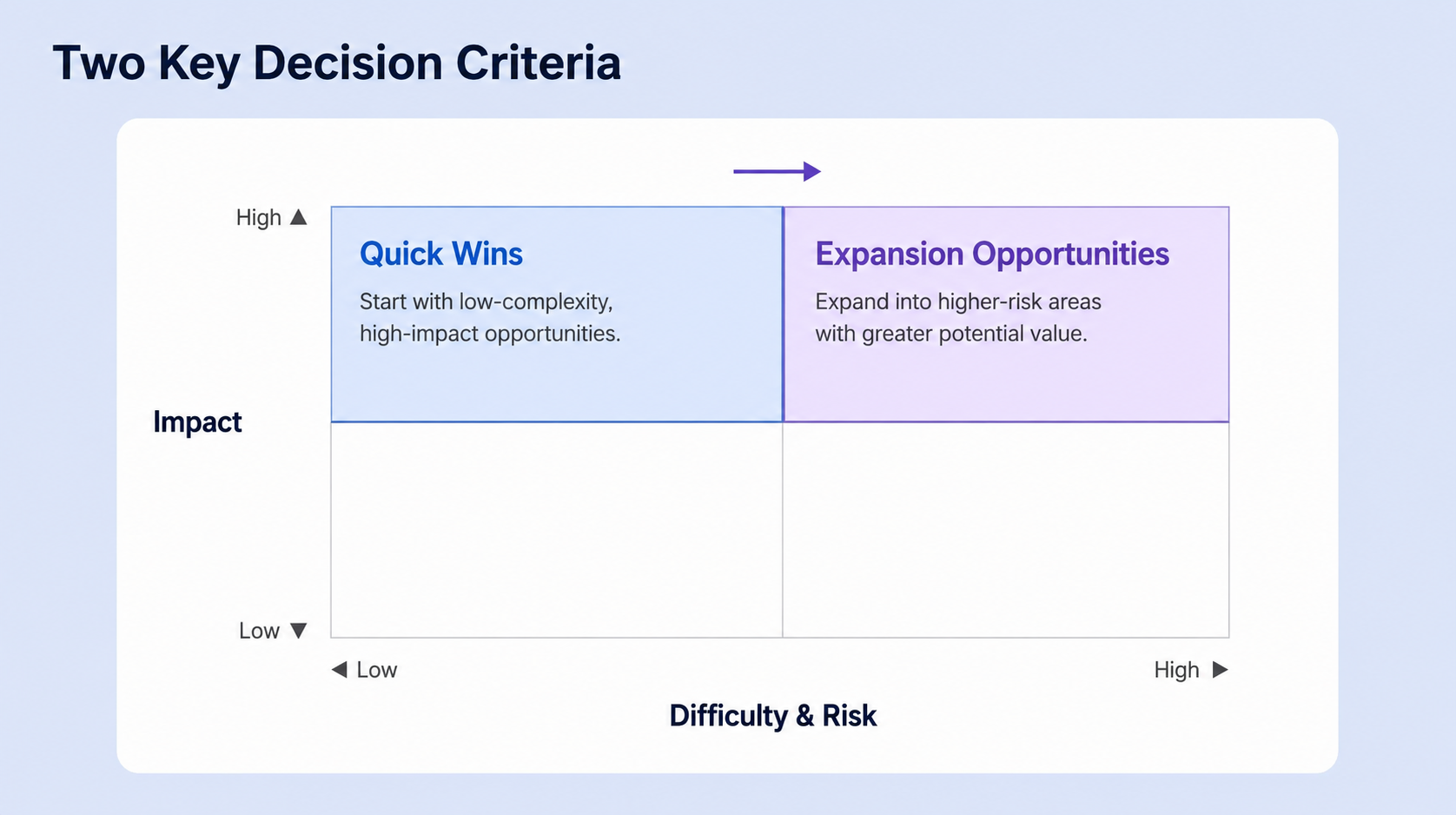Click the Low label on horizontal axis
The width and height of the screenshot is (1456, 815).
click(x=377, y=670)
